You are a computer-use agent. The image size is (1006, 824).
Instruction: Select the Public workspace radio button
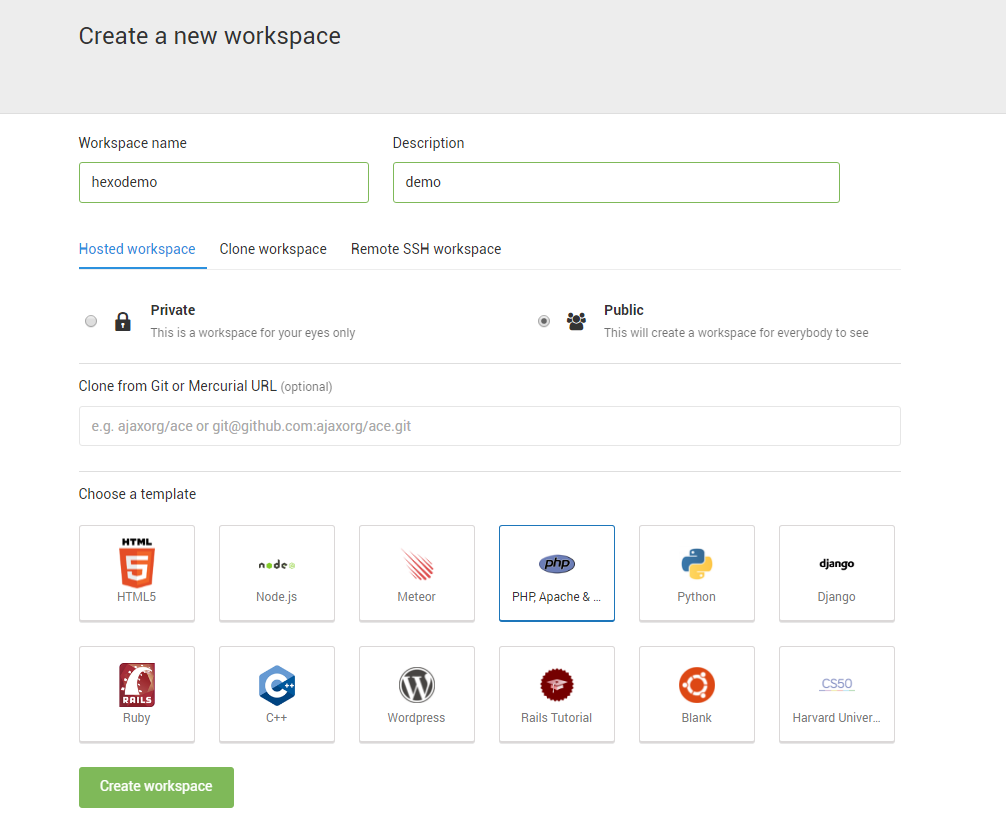pos(544,321)
